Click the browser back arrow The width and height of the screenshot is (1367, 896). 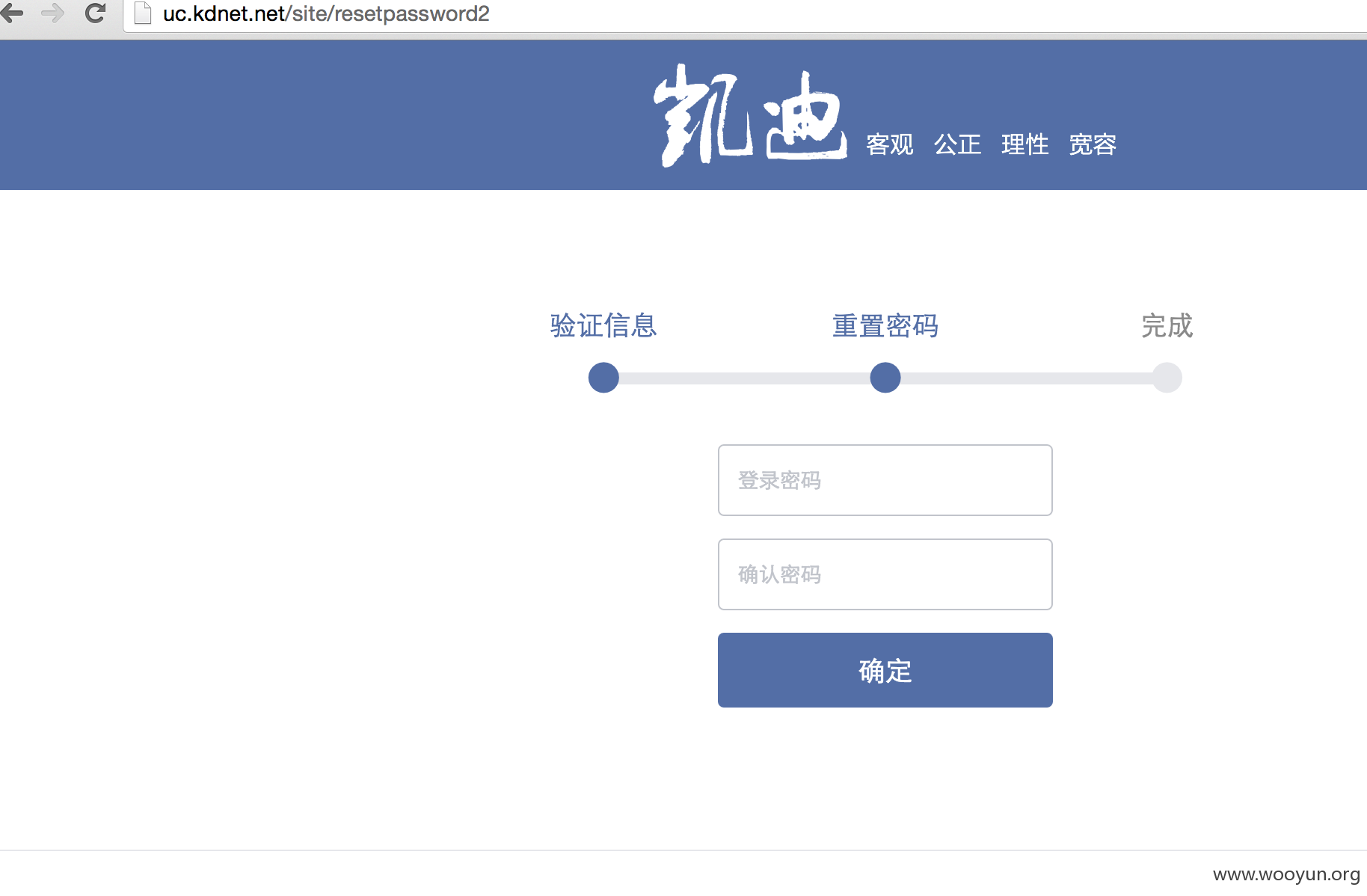(13, 13)
